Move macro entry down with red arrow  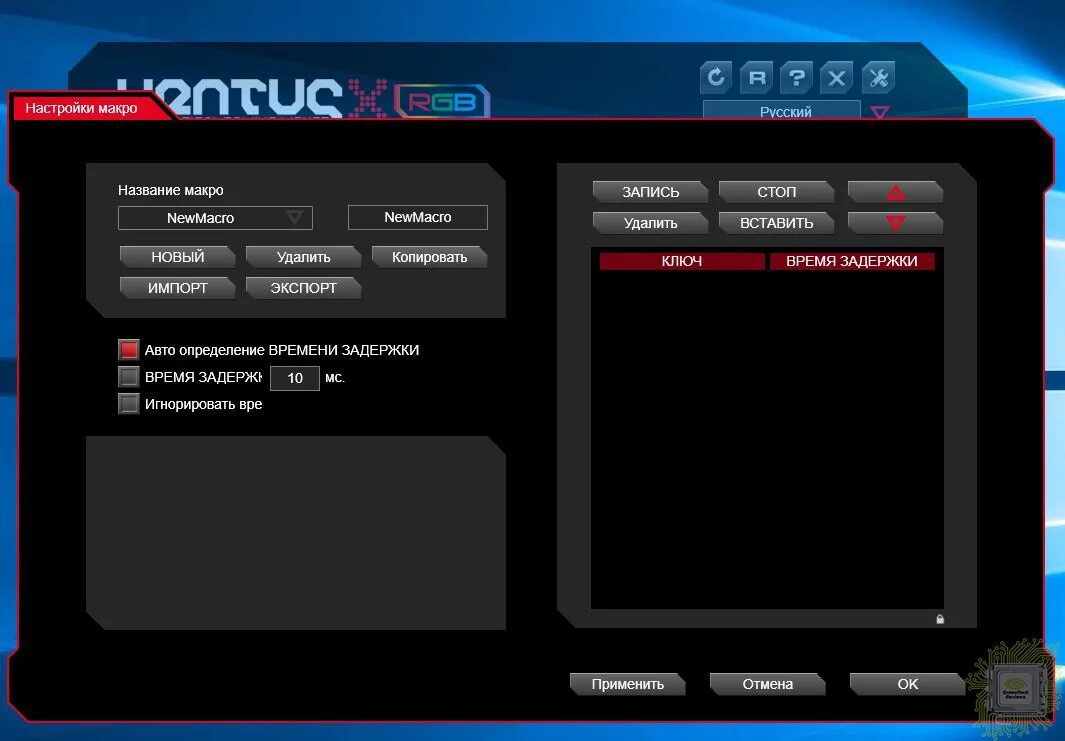coord(895,223)
